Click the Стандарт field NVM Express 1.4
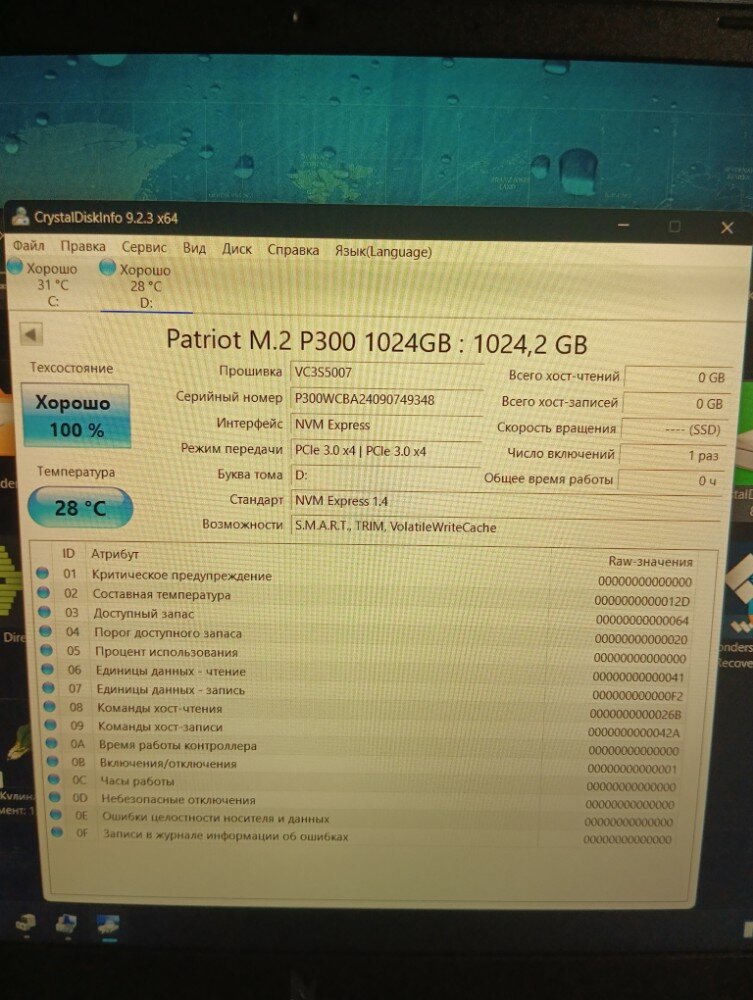 (508, 502)
